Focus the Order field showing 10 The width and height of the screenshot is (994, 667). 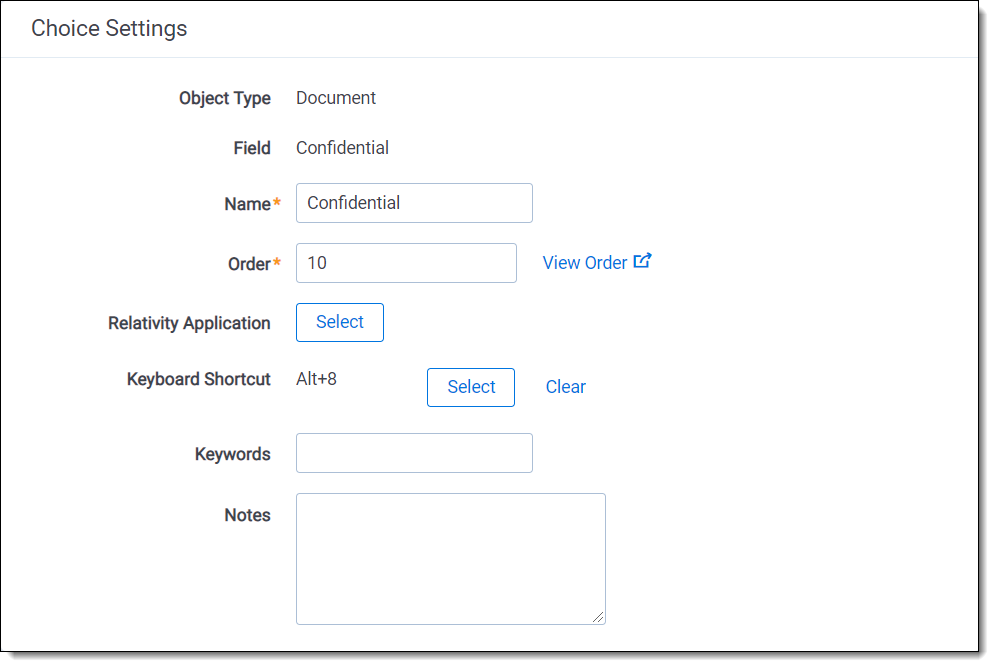point(406,263)
